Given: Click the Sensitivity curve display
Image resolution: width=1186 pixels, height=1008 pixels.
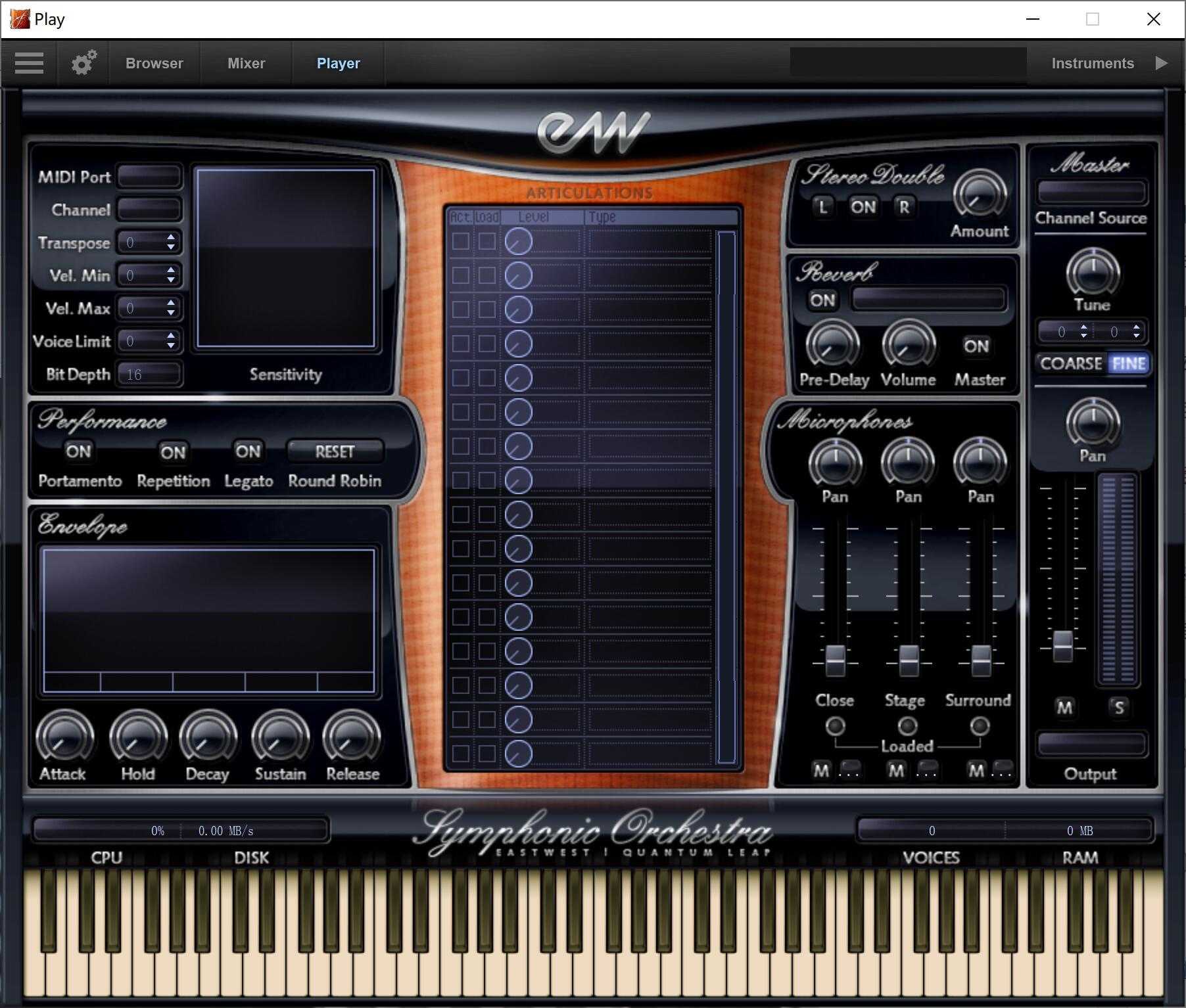Looking at the screenshot, I should 286,258.
